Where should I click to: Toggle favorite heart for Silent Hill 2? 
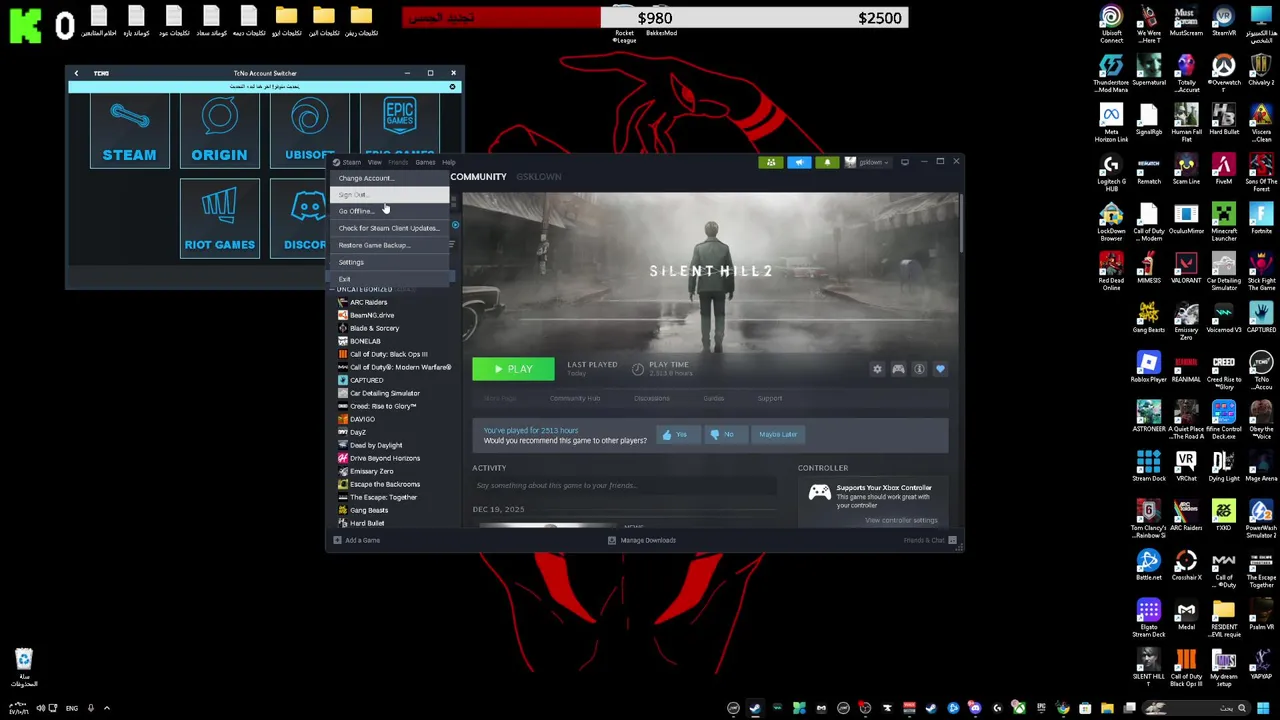(x=940, y=369)
